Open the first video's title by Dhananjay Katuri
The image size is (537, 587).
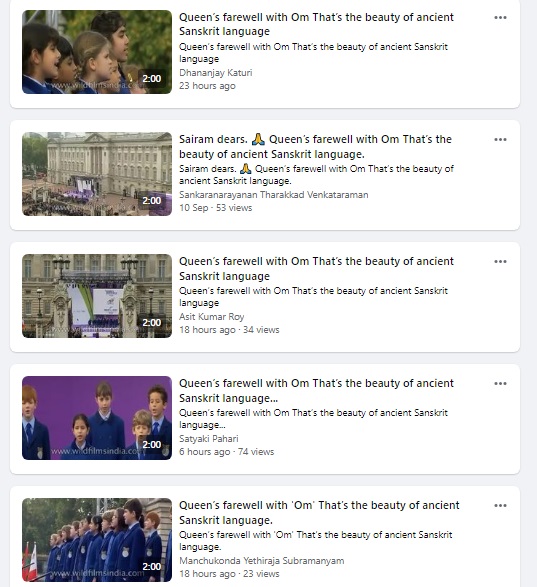click(316, 24)
